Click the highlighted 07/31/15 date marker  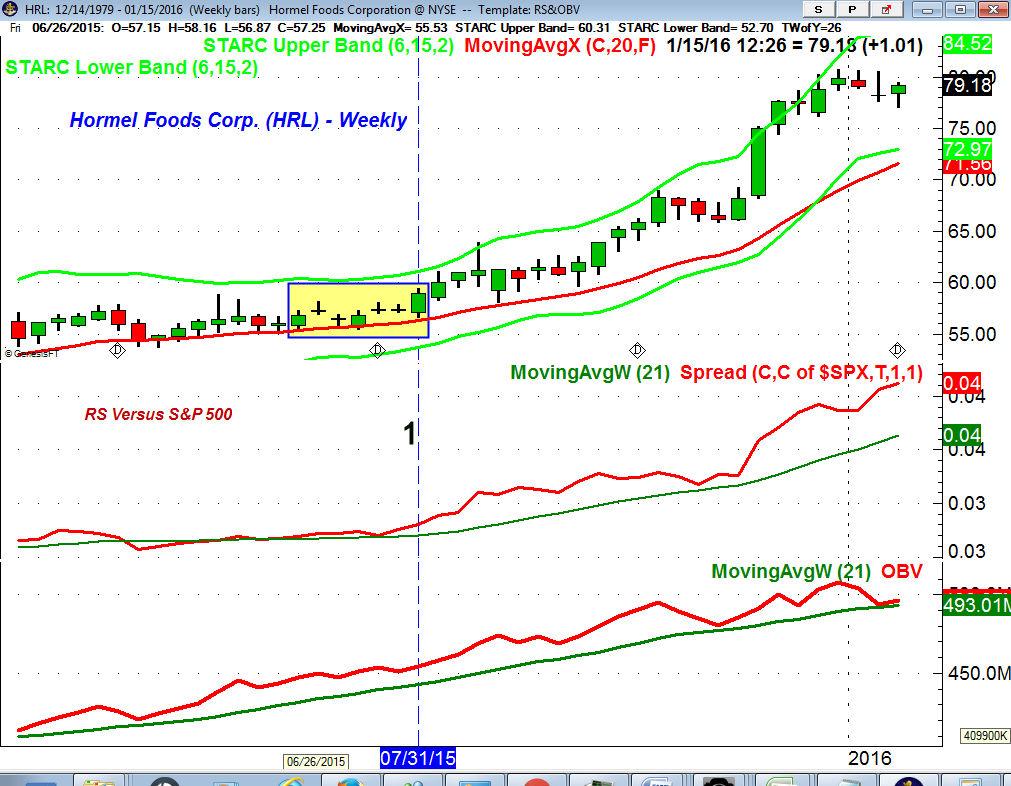[418, 758]
